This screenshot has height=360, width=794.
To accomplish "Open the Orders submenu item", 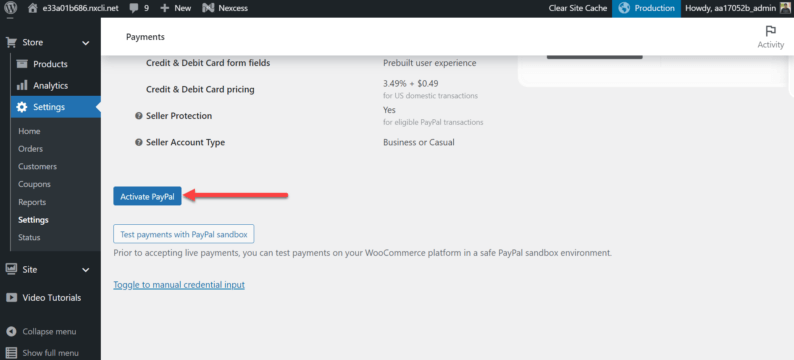I will pos(30,149).
